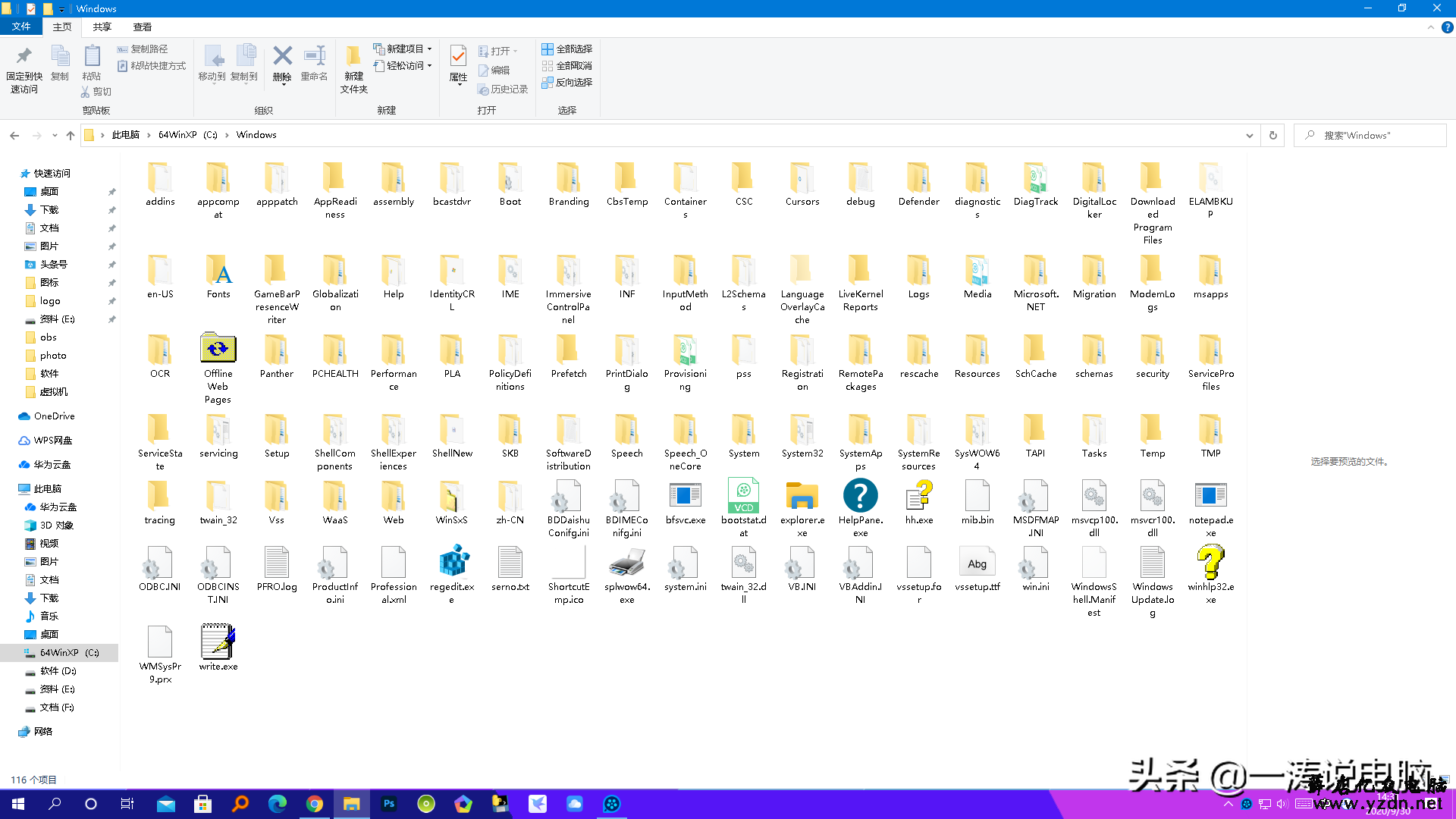The width and height of the screenshot is (1456, 819).
Task: Click the Pin to Quick access icon
Action: [x=24, y=56]
